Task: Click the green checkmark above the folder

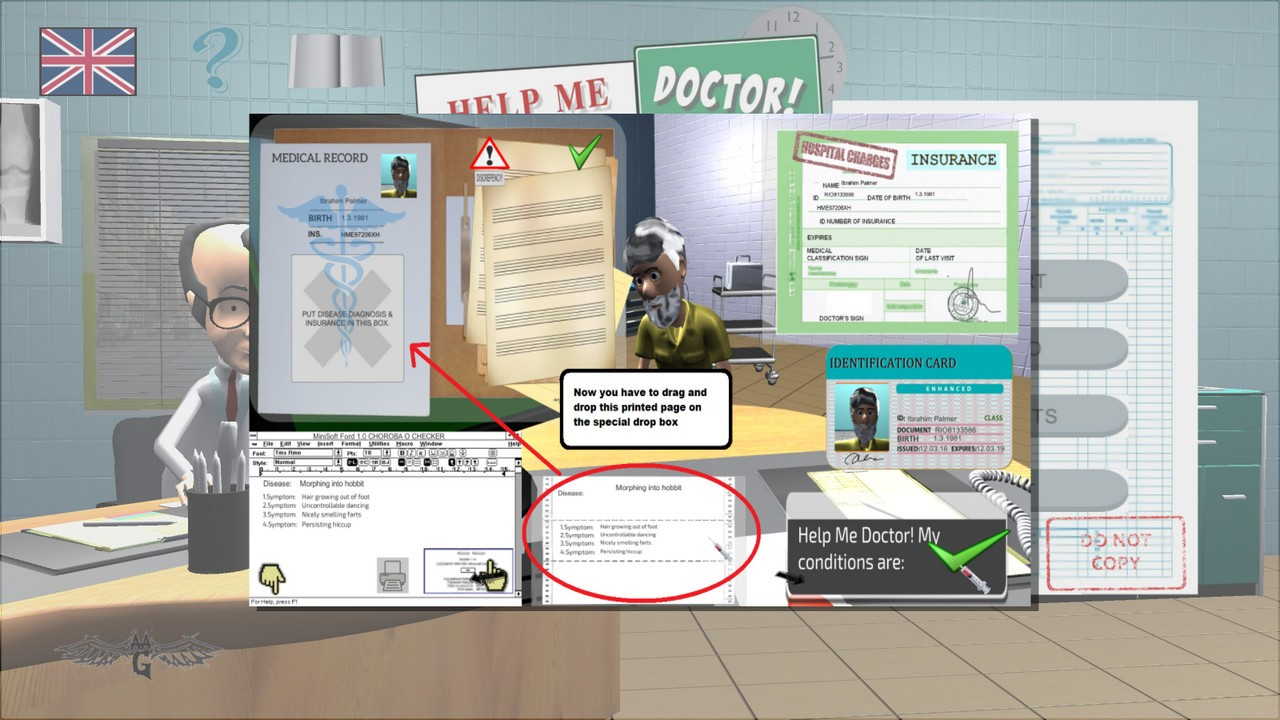Action: pyautogui.click(x=583, y=154)
